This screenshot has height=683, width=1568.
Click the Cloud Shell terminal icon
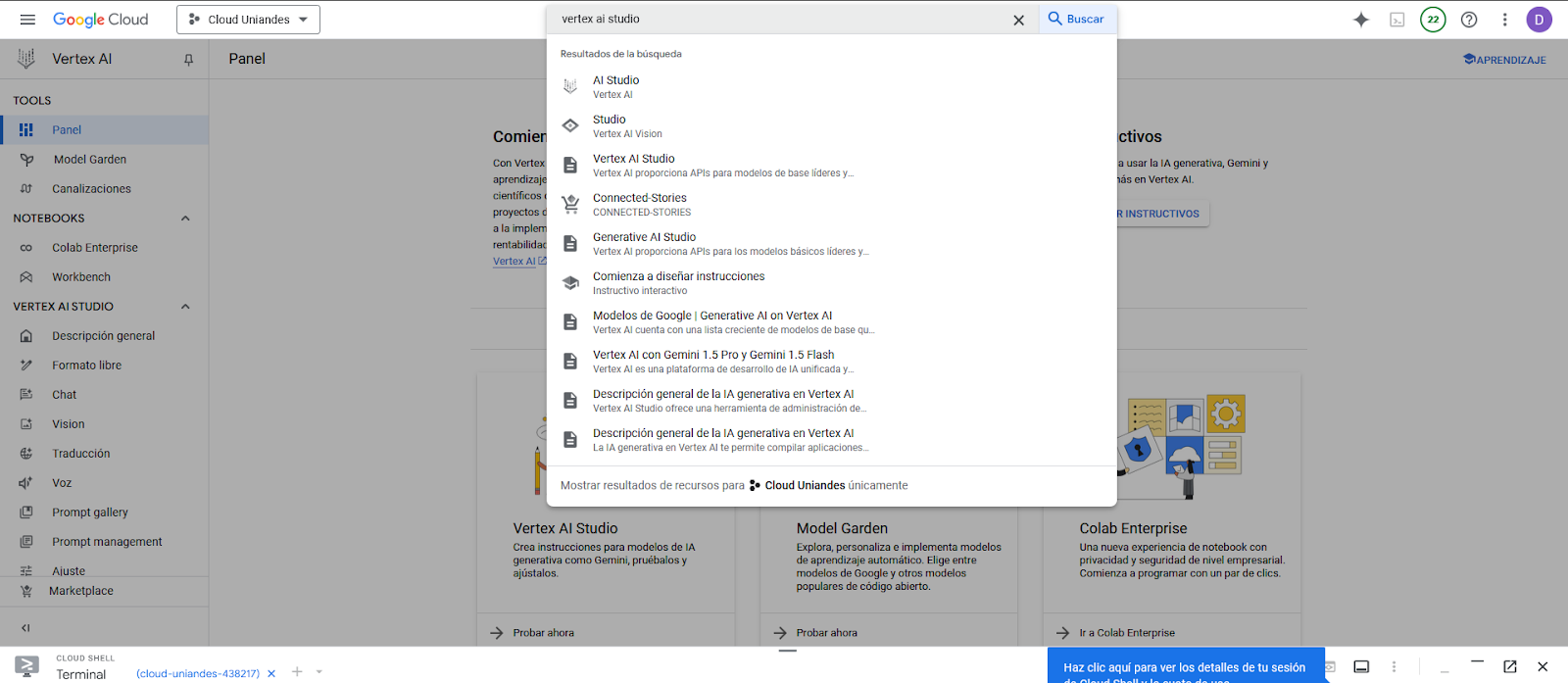pyautogui.click(x=27, y=666)
